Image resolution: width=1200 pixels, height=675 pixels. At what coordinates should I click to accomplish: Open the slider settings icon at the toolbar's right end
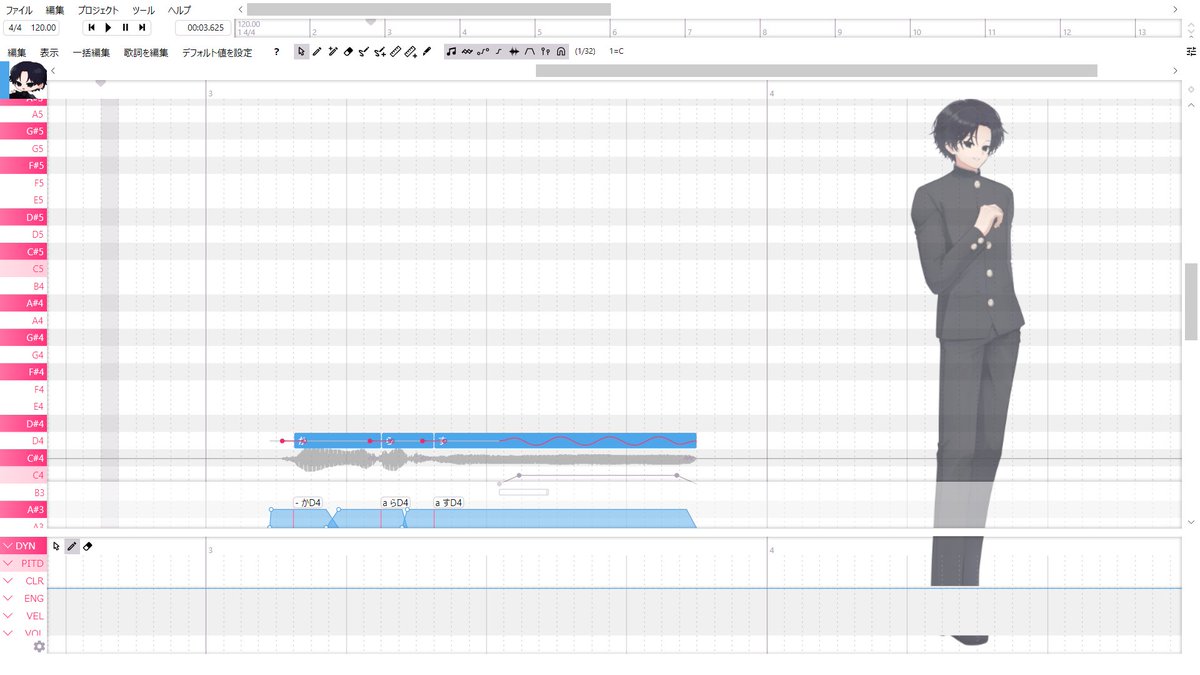click(x=1190, y=51)
